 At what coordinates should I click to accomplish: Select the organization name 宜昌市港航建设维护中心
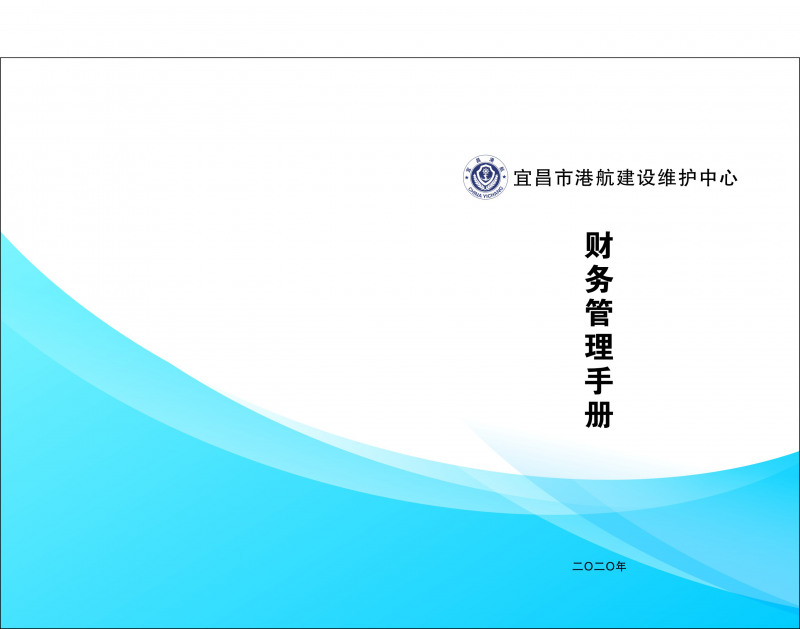coord(625,179)
